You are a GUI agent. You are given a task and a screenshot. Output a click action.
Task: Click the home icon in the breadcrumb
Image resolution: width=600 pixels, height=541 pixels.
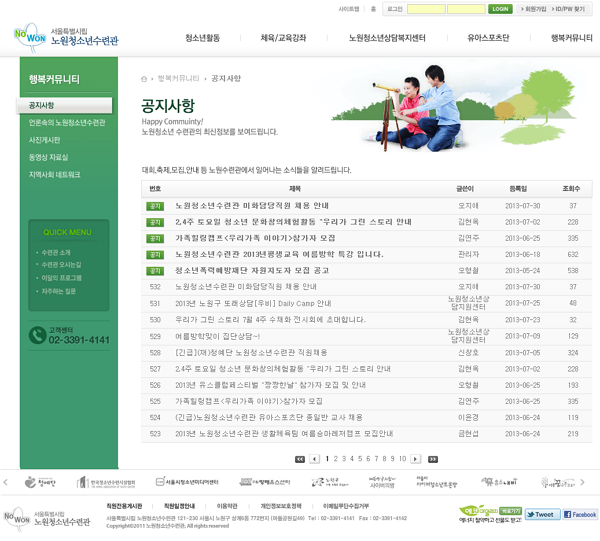pos(145,78)
